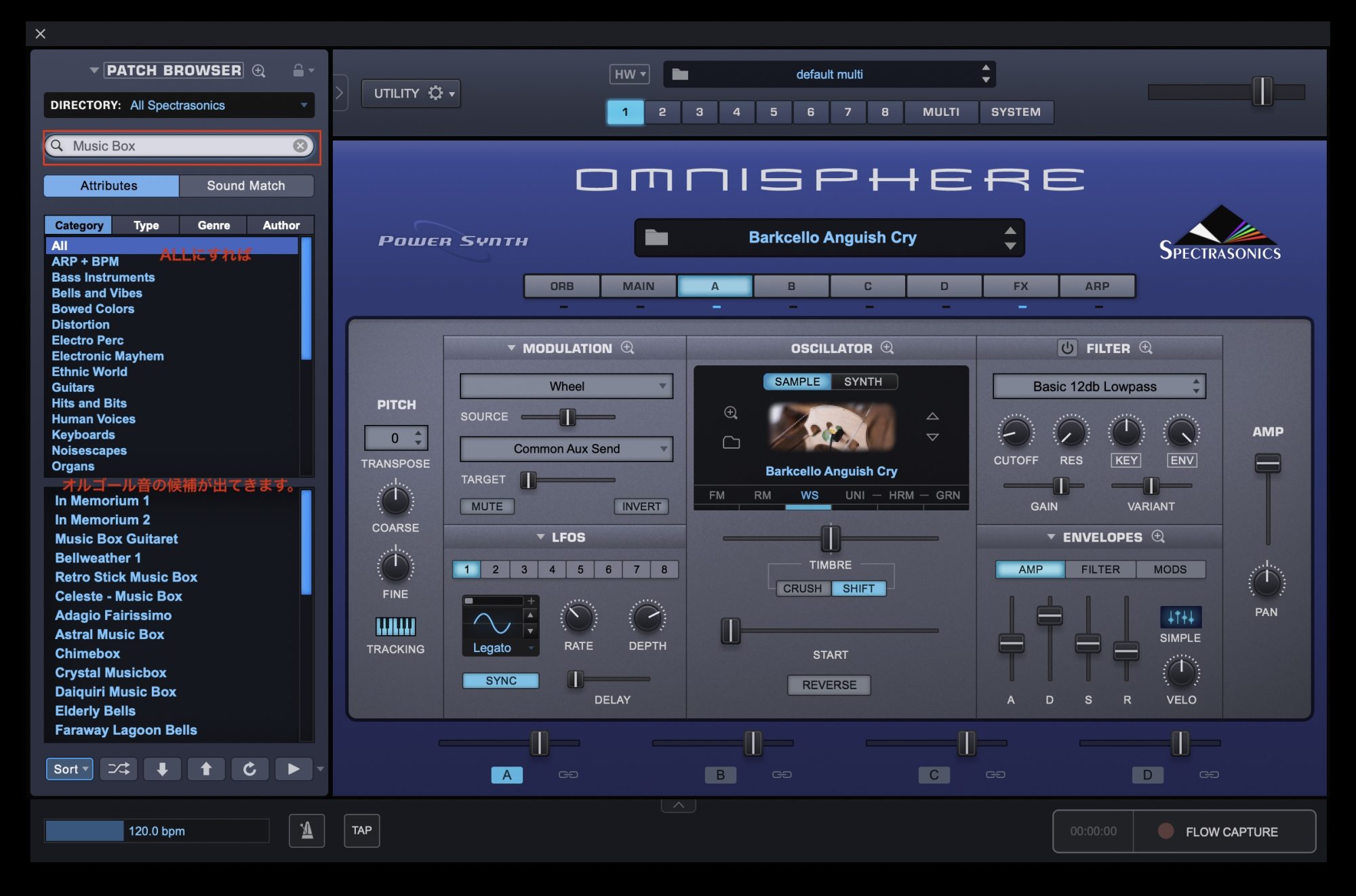This screenshot has width=1356, height=896.
Task: Select LFO number 5
Action: tap(580, 569)
